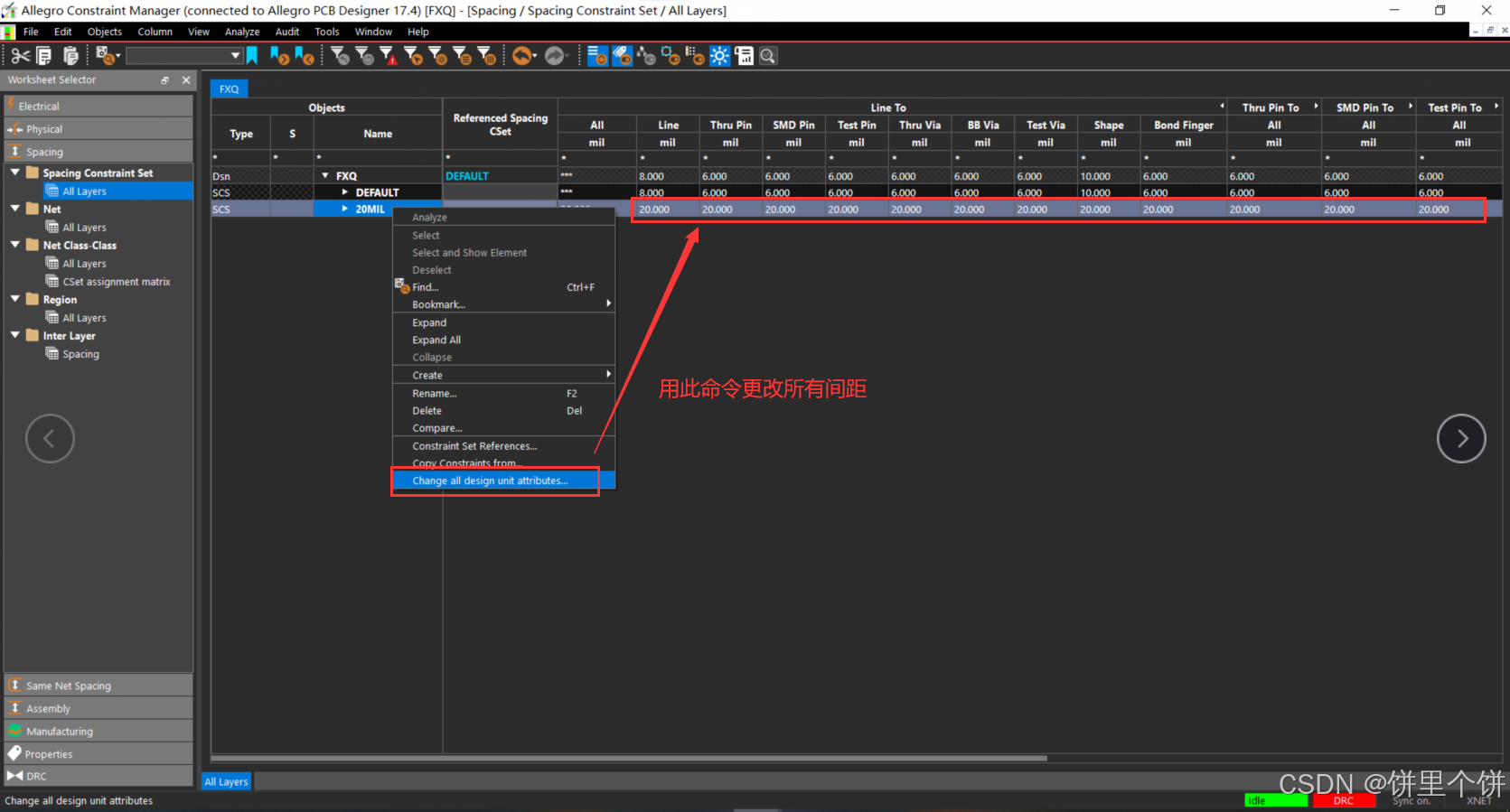1510x812 pixels.
Task: Open the Electrical worksheet section
Action: click(x=98, y=107)
